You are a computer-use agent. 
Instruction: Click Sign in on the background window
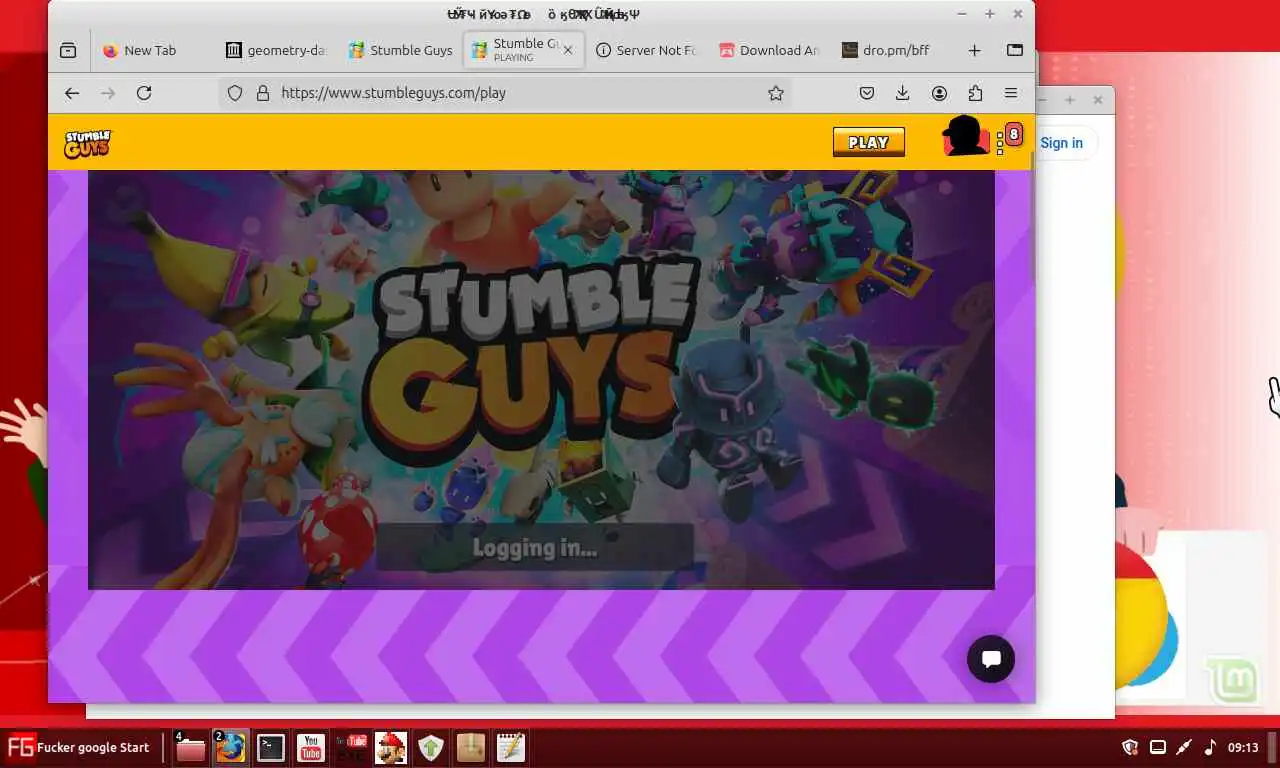click(x=1061, y=143)
